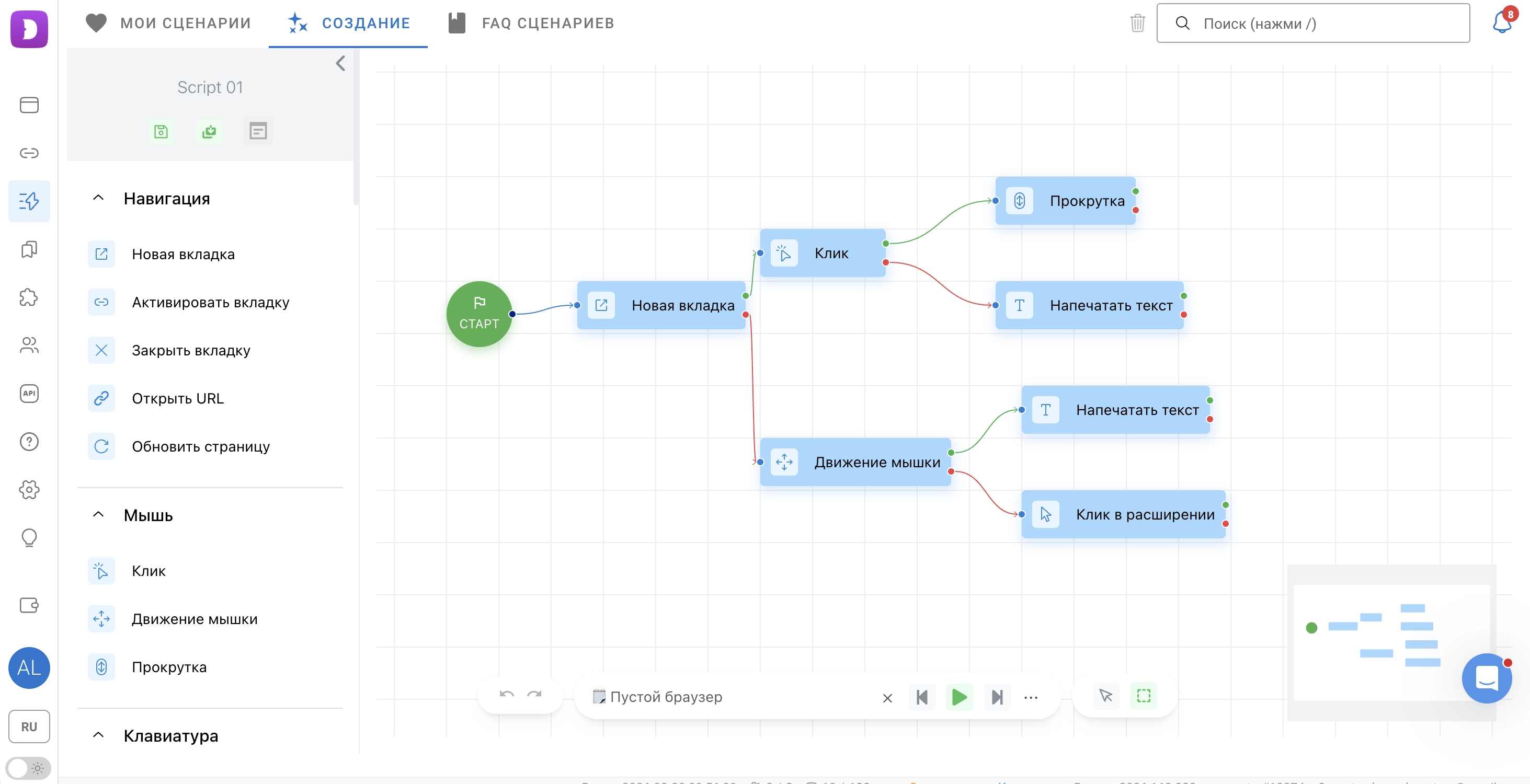Collapse the left actions panel chevron

[x=340, y=63]
